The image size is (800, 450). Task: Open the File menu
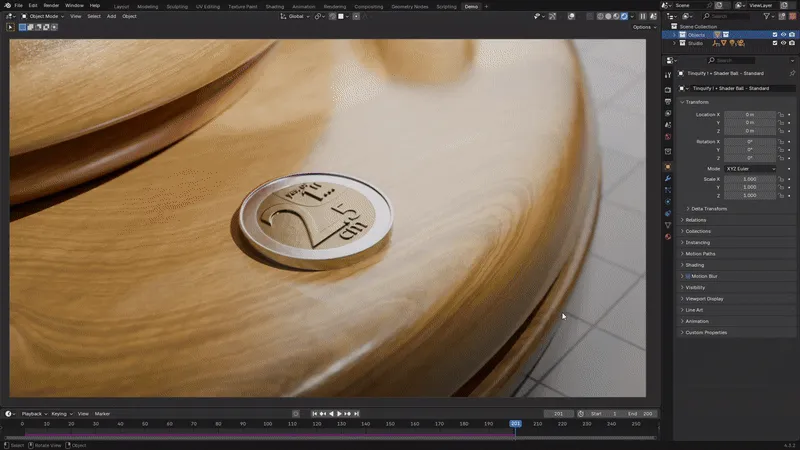pyautogui.click(x=18, y=6)
